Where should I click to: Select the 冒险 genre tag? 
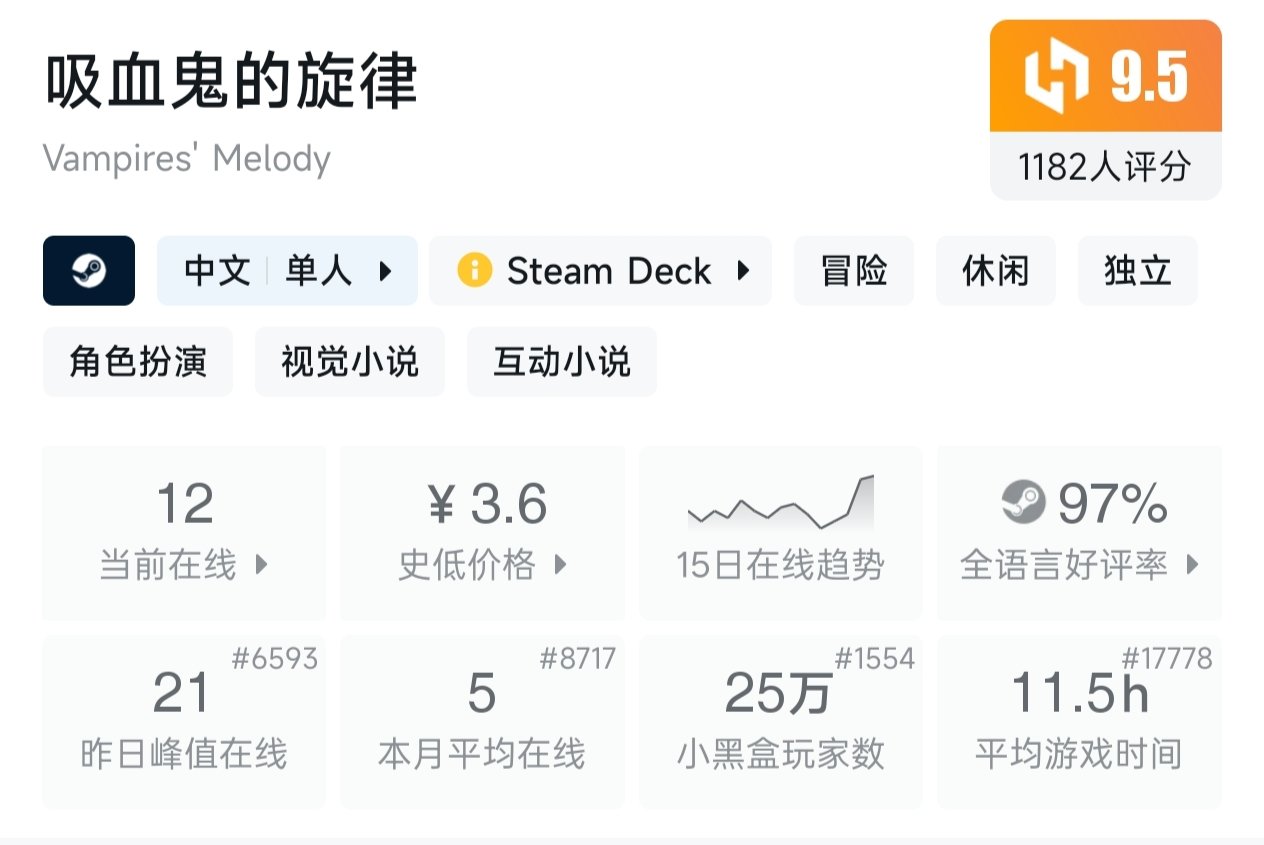tap(854, 271)
